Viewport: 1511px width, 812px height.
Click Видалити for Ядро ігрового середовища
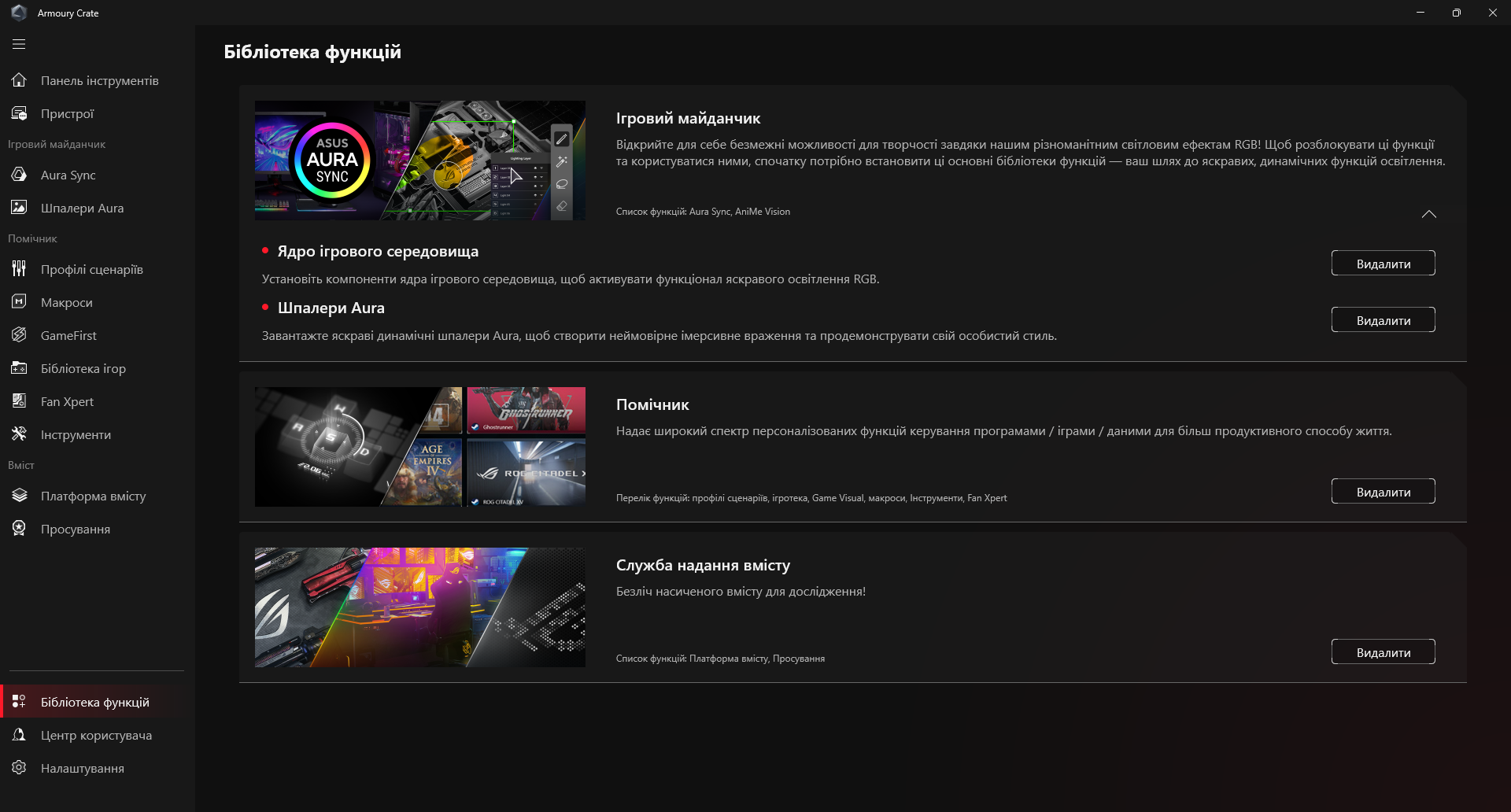(1383, 264)
